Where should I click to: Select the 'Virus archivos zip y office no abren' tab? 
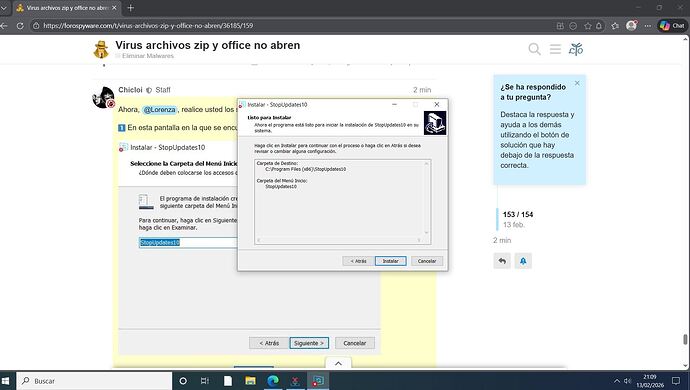[66, 8]
